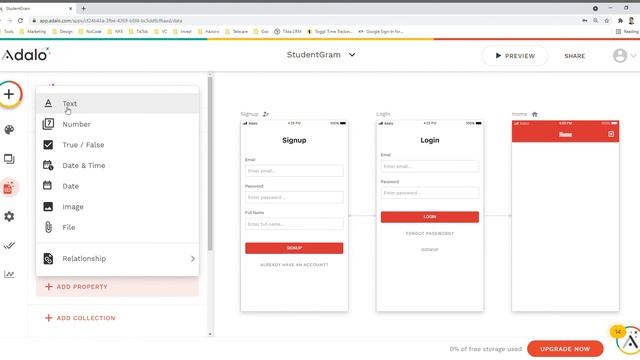Click the Already Have An Account link
This screenshot has width=640, height=360.
click(294, 265)
